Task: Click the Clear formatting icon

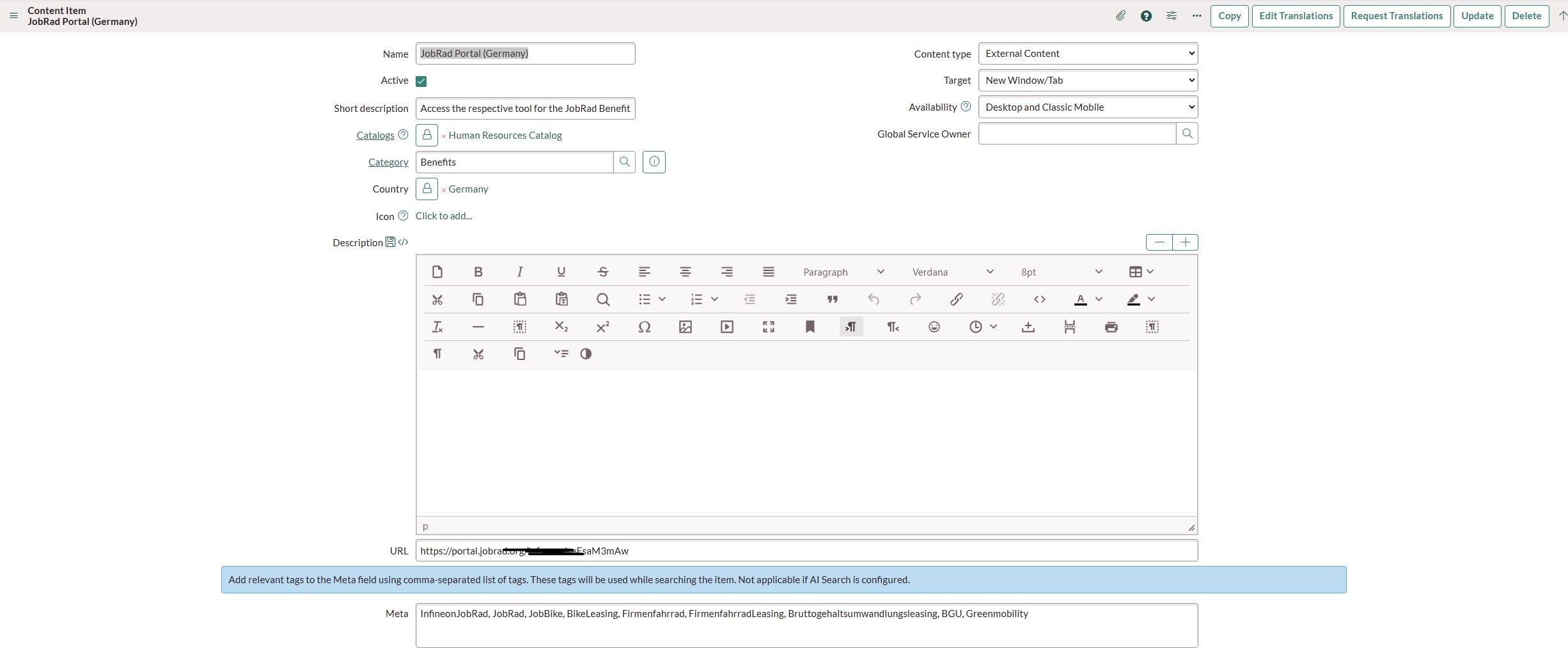Action: click(x=437, y=327)
